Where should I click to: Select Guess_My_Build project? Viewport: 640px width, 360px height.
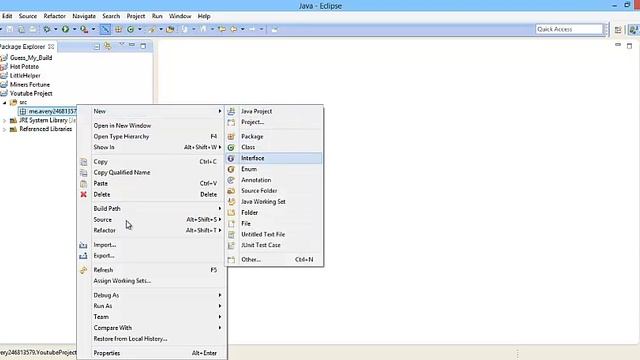pos(31,58)
